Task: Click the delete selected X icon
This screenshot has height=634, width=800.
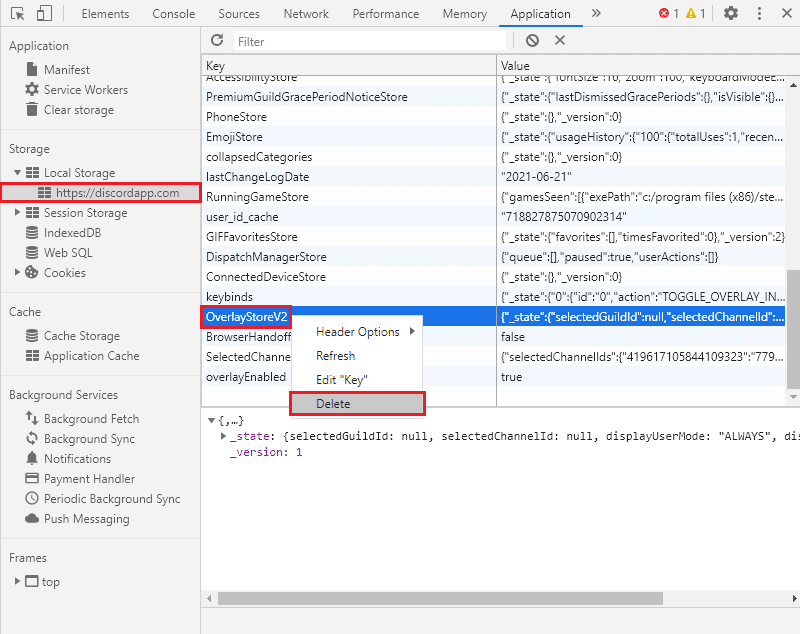Action: 560,41
